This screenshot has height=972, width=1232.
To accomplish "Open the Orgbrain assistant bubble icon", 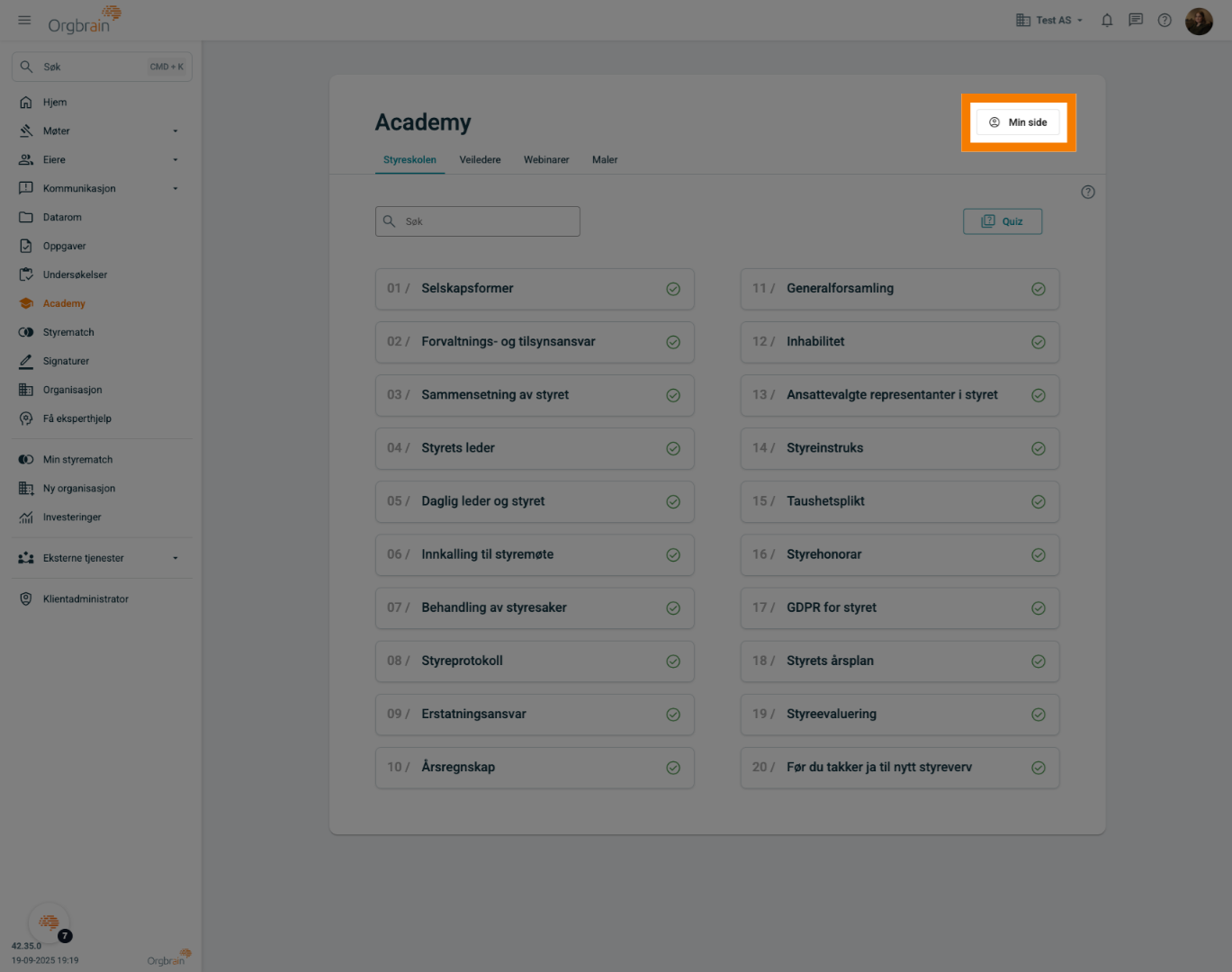I will pyautogui.click(x=49, y=922).
